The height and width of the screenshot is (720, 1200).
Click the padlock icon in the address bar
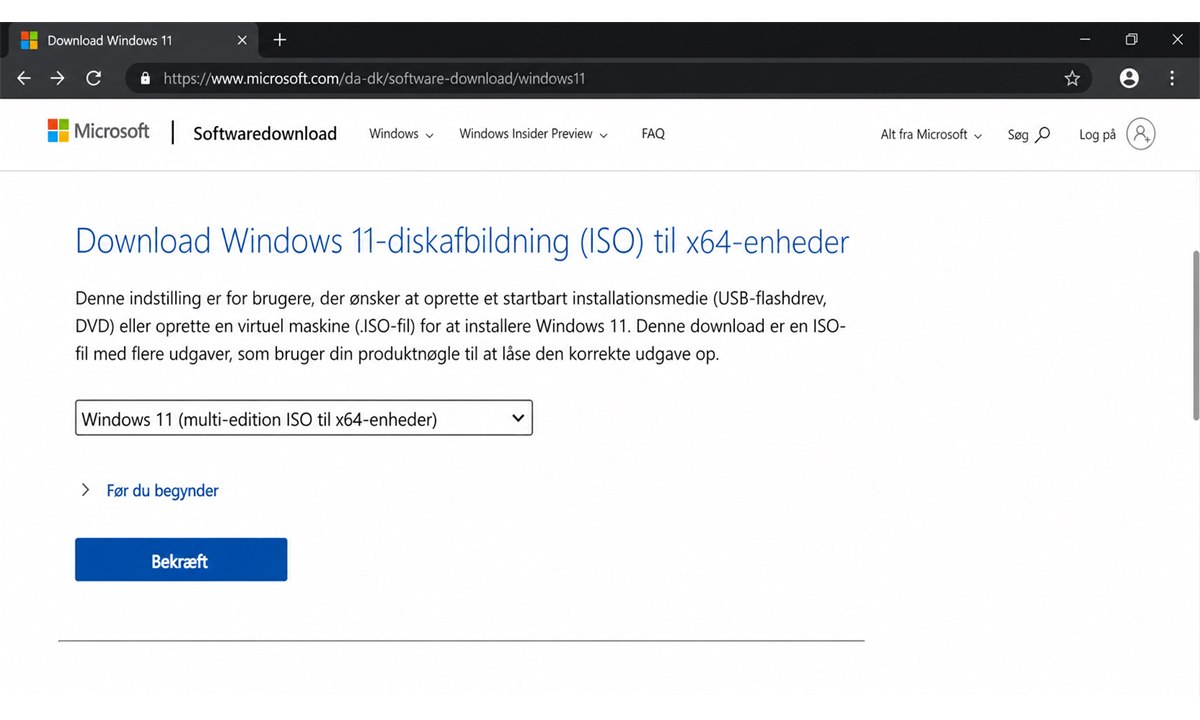tap(145, 78)
